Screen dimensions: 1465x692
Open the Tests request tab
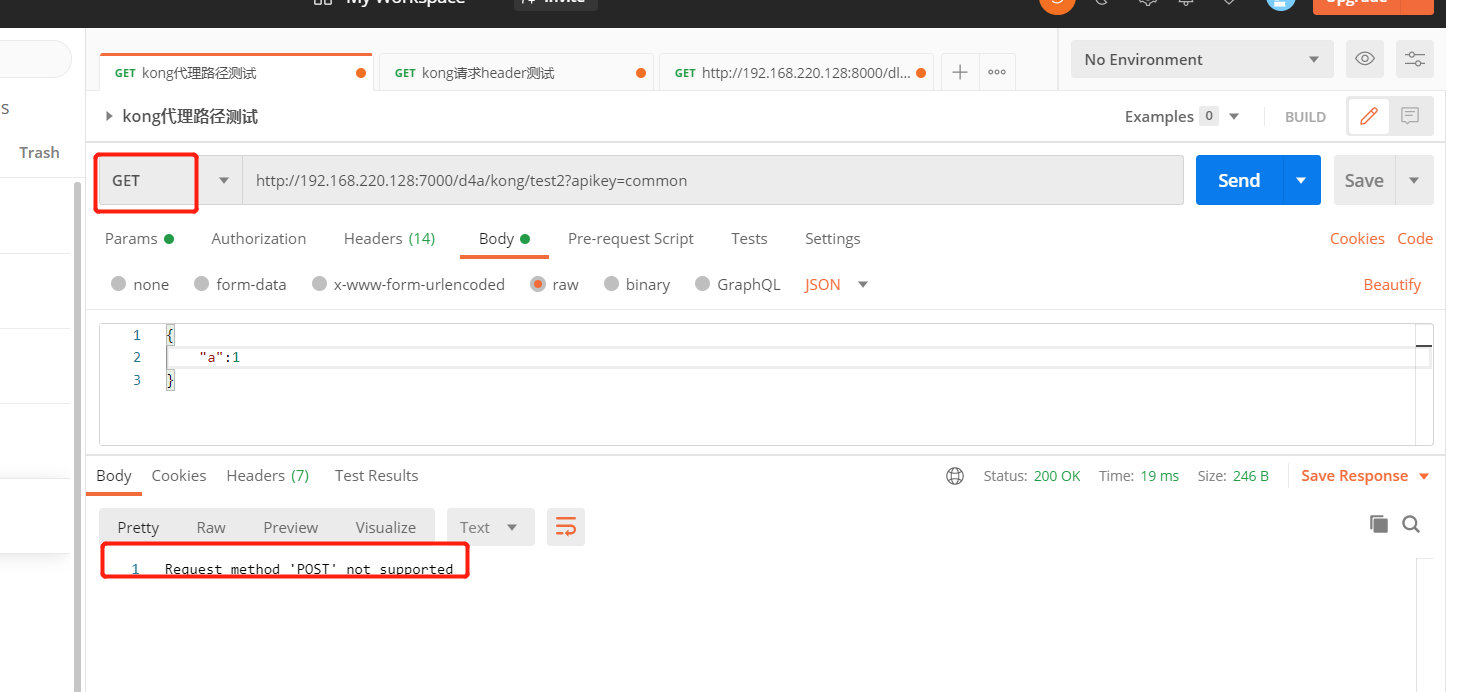point(749,238)
